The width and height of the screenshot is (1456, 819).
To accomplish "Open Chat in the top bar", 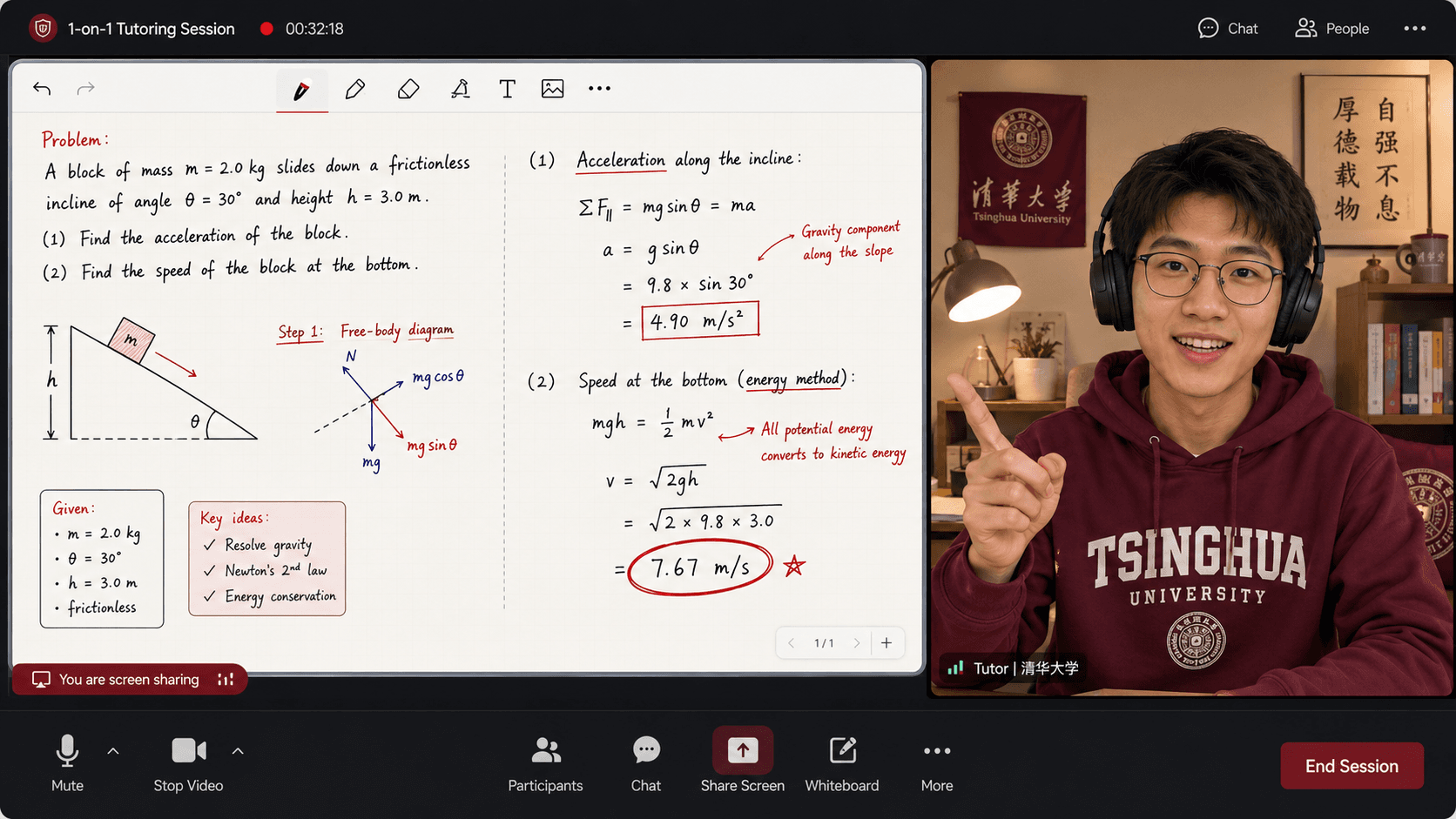I will pos(1228,29).
